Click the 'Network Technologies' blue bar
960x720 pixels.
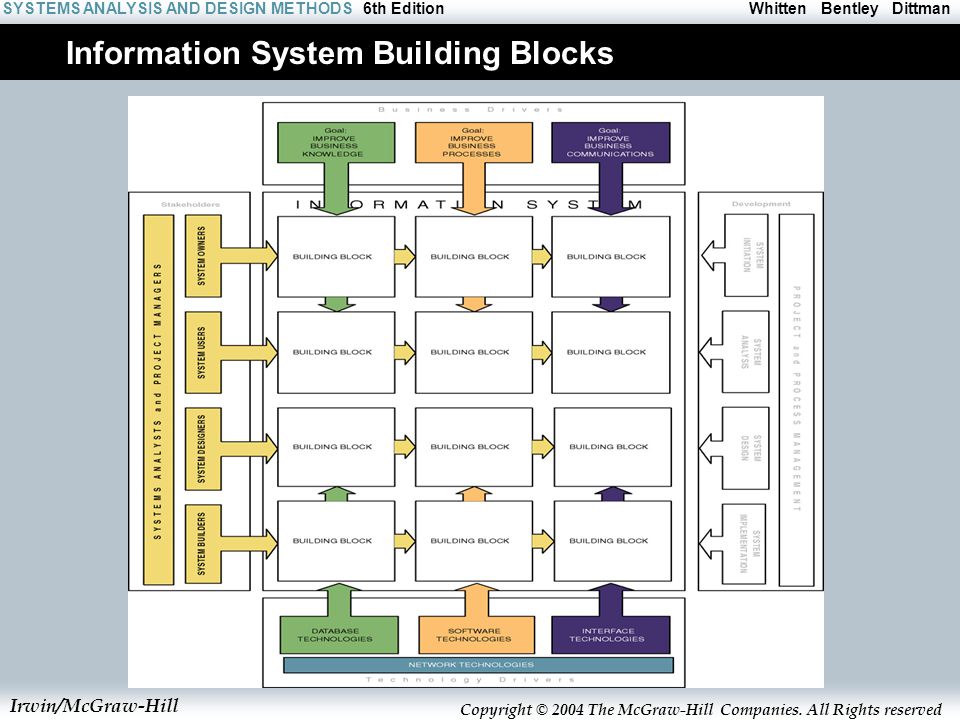478,665
